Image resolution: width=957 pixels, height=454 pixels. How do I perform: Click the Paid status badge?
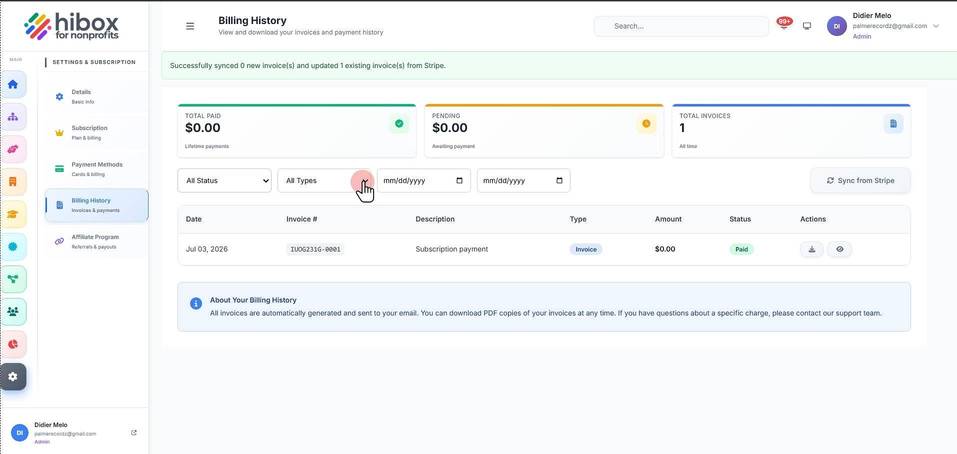pos(742,249)
